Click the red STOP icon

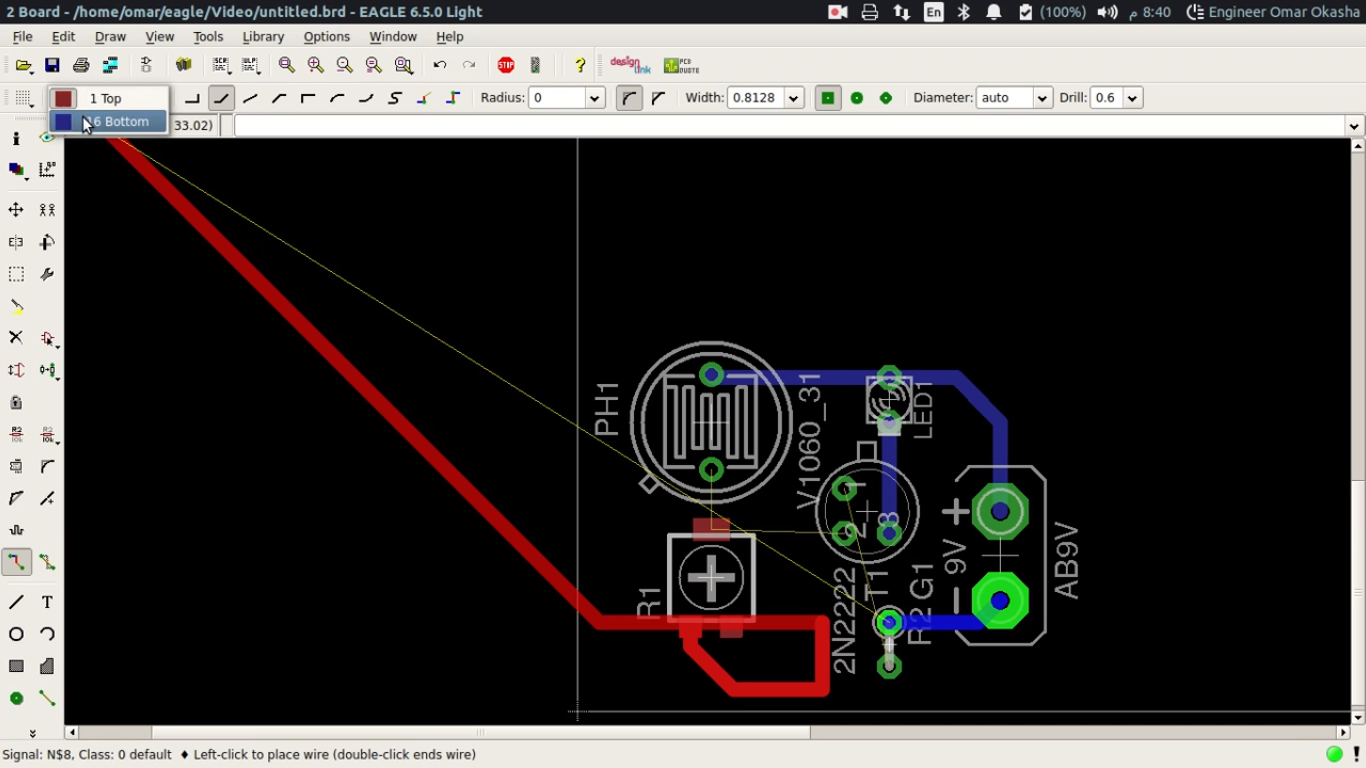506,66
